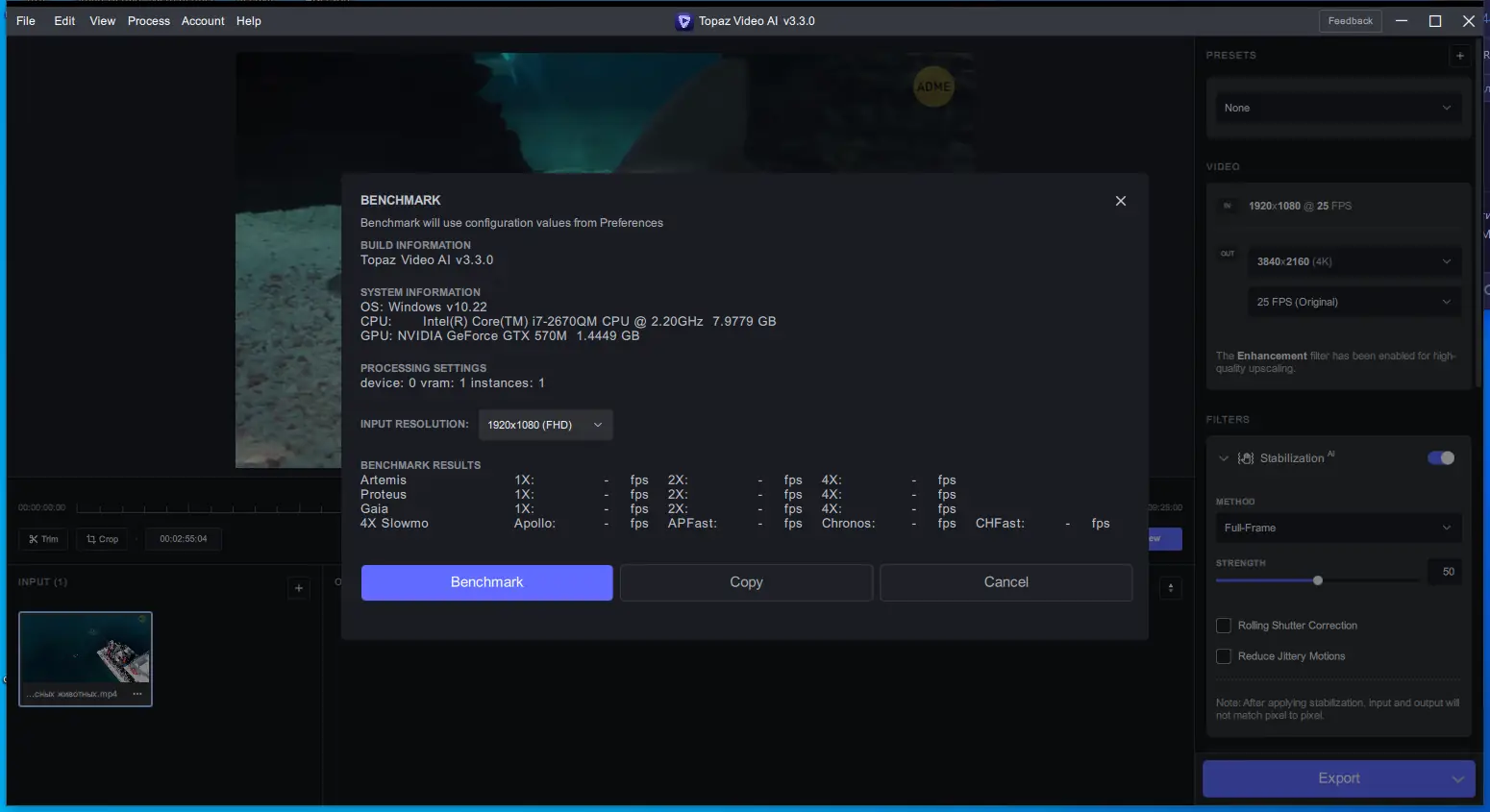Click the 'APFast:' benchmark label
This screenshot has width=1490, height=812.
coord(692,524)
